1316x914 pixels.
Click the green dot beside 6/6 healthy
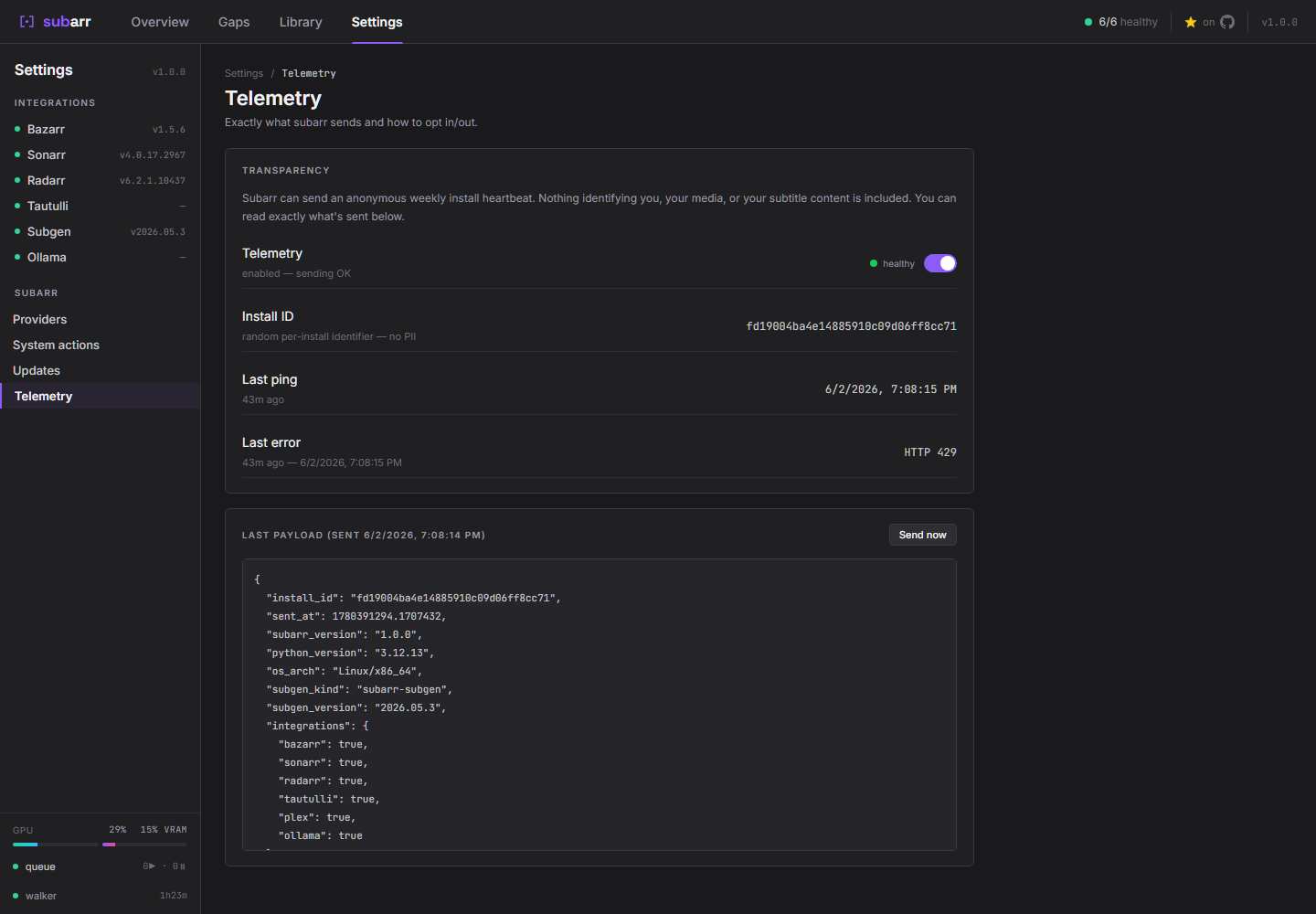click(1088, 22)
